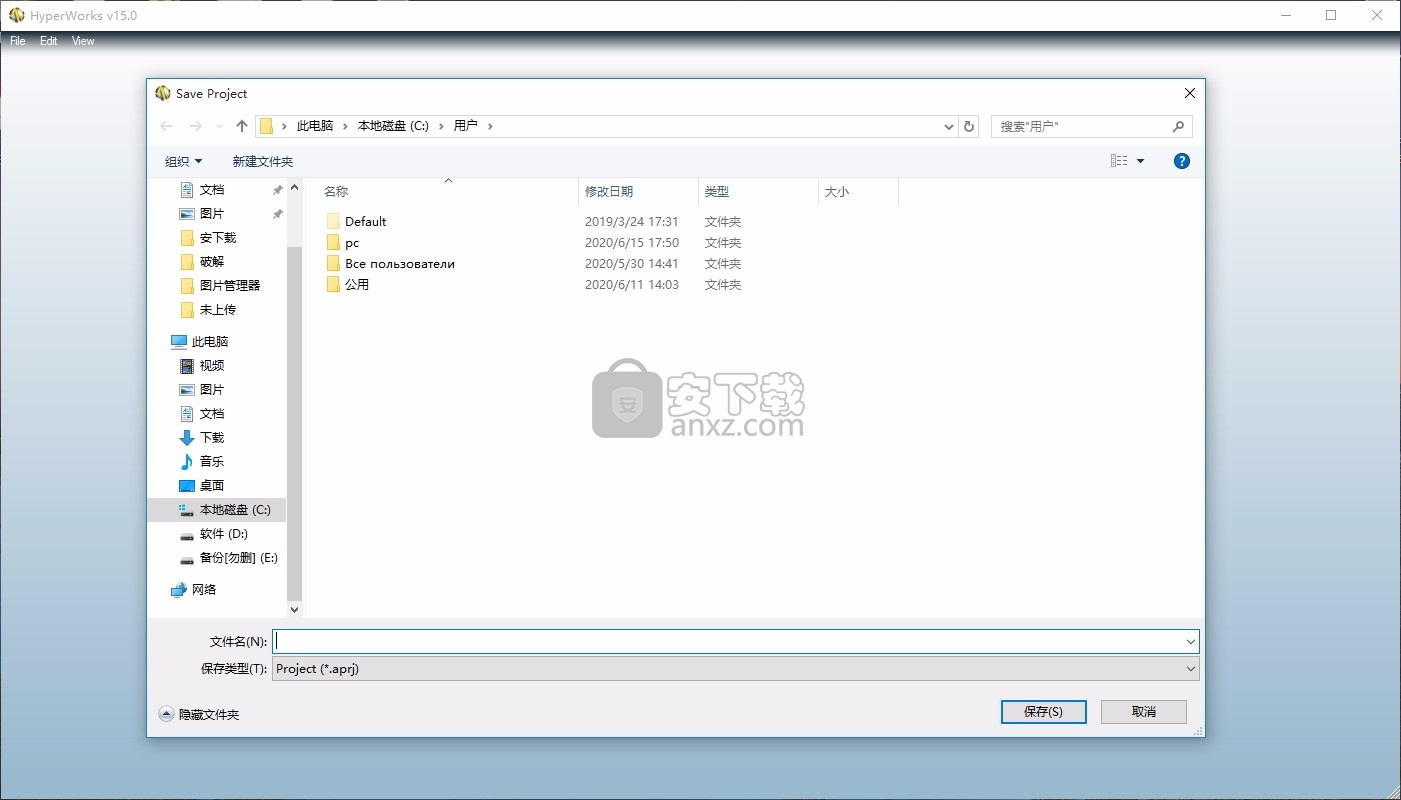Create a new folder with 新建文件夹
The height and width of the screenshot is (800, 1401).
coord(262,161)
